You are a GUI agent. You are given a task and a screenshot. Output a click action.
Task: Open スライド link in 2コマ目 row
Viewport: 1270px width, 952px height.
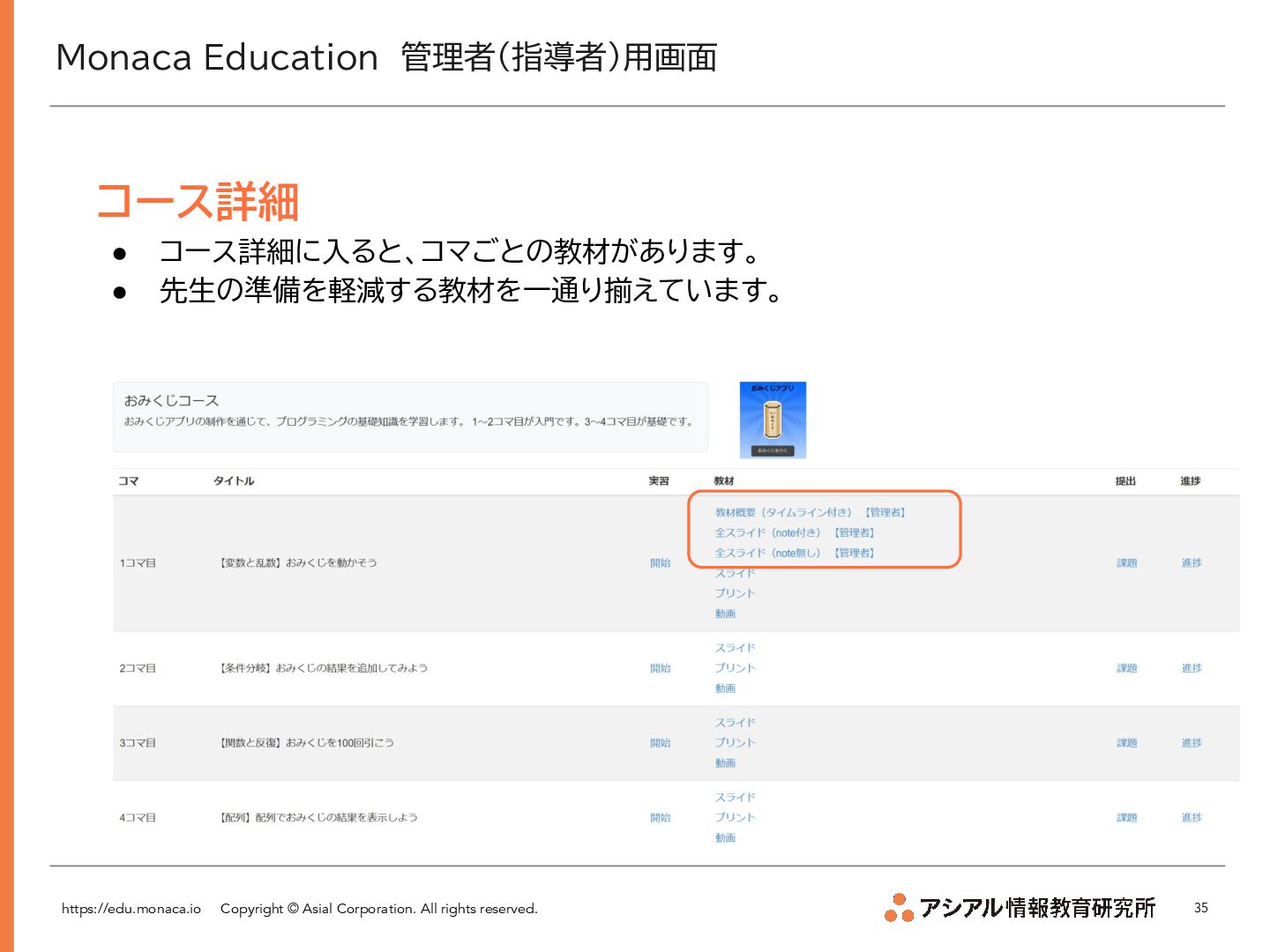(x=736, y=648)
